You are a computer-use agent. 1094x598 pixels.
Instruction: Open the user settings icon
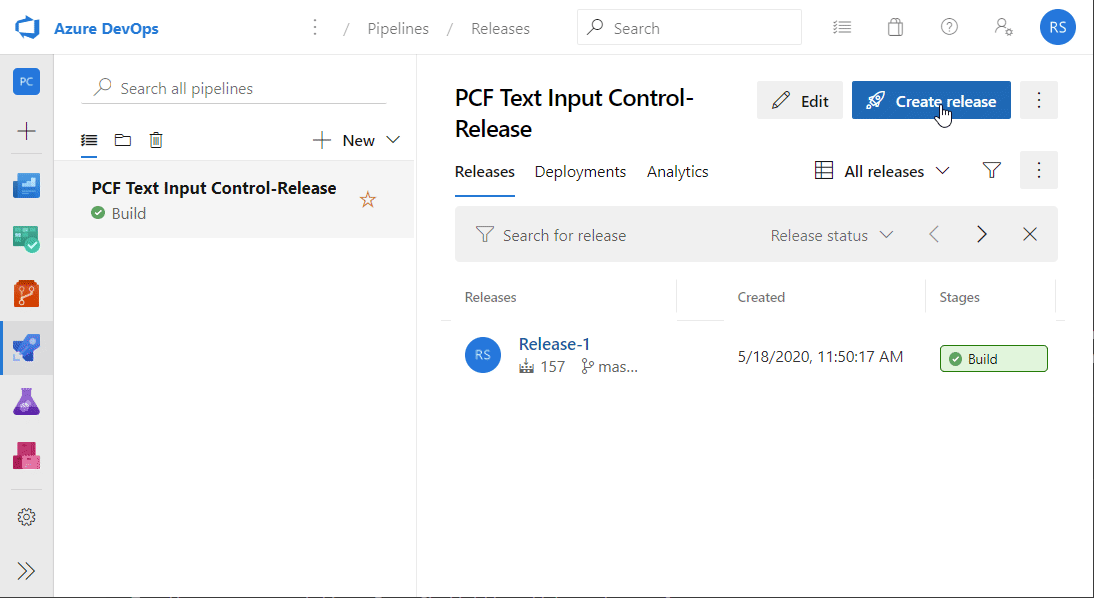1003,27
